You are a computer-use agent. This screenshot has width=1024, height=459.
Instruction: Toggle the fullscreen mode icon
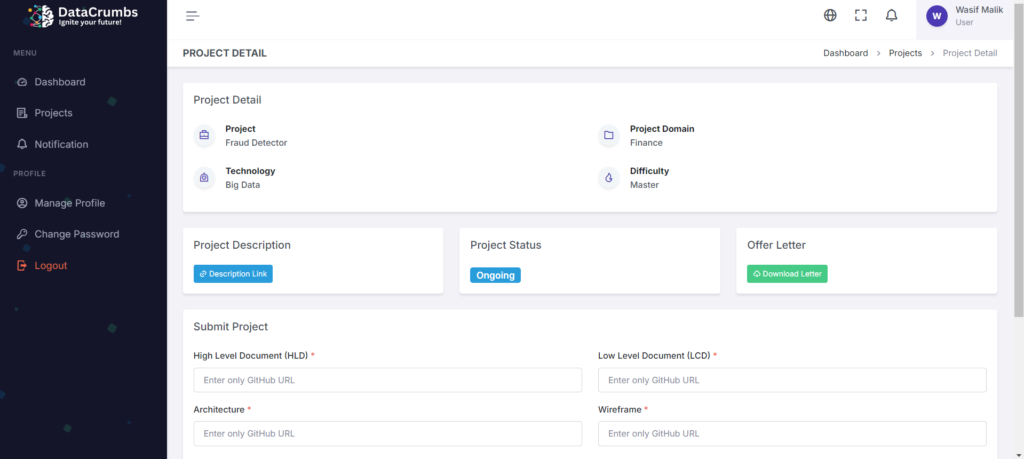pyautogui.click(x=861, y=16)
